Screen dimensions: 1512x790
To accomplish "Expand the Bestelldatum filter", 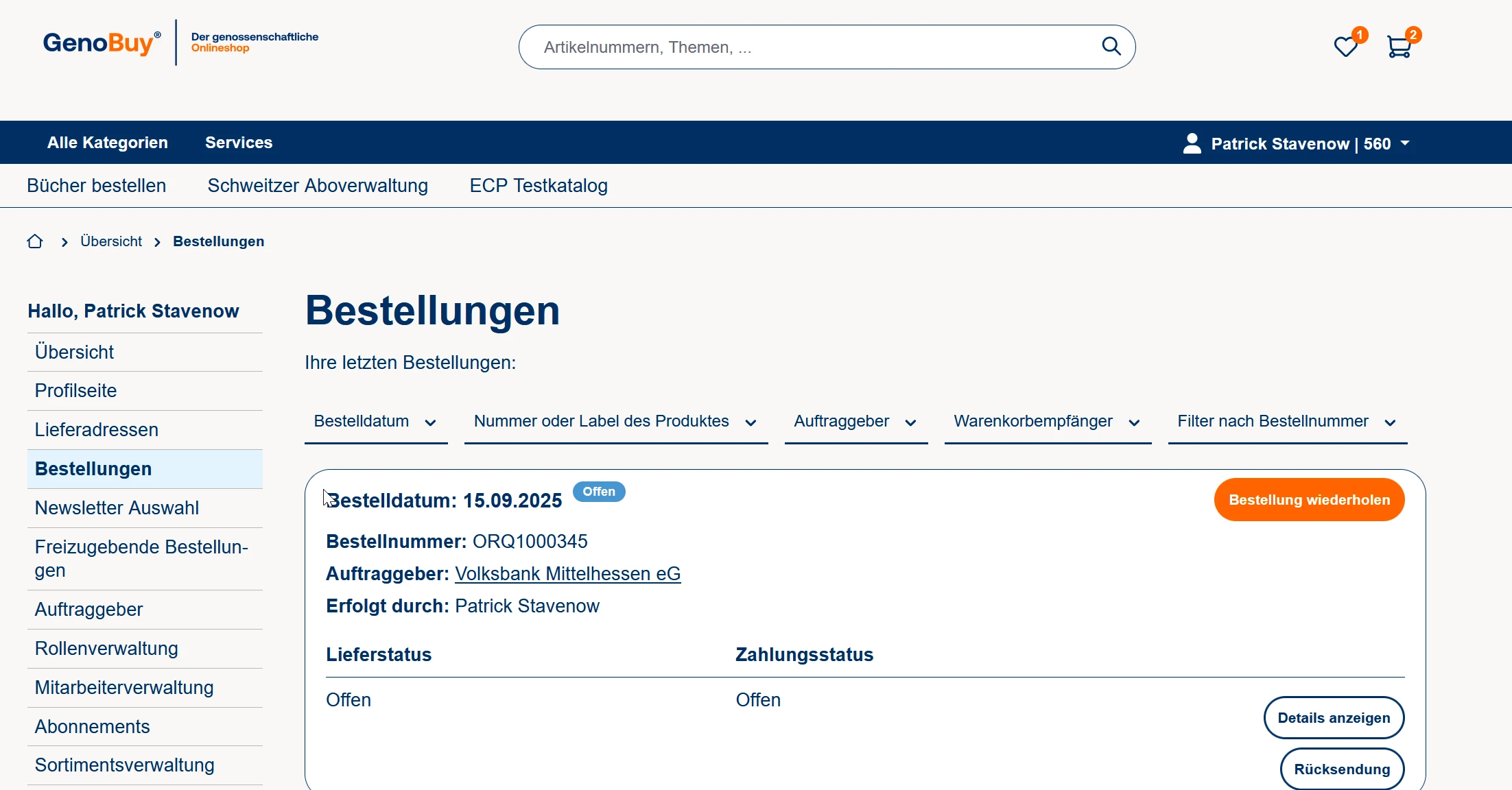I will click(x=375, y=422).
